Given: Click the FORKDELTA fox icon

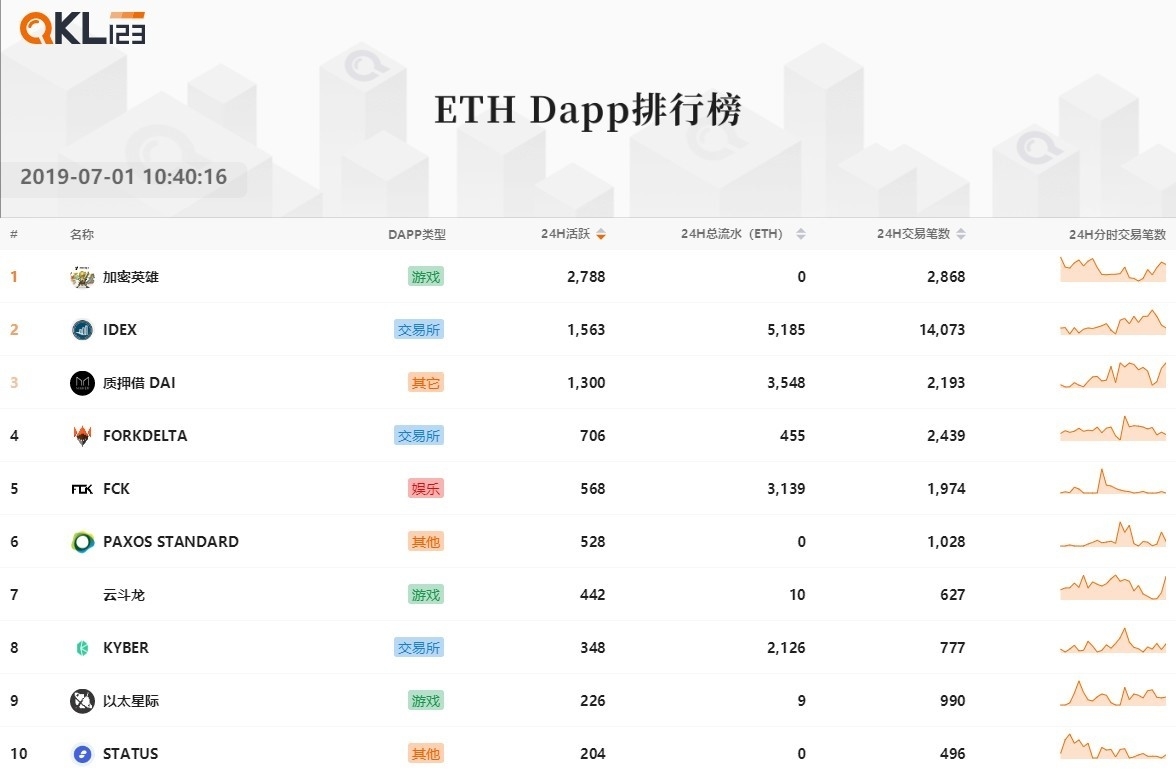Looking at the screenshot, I should tap(82, 436).
